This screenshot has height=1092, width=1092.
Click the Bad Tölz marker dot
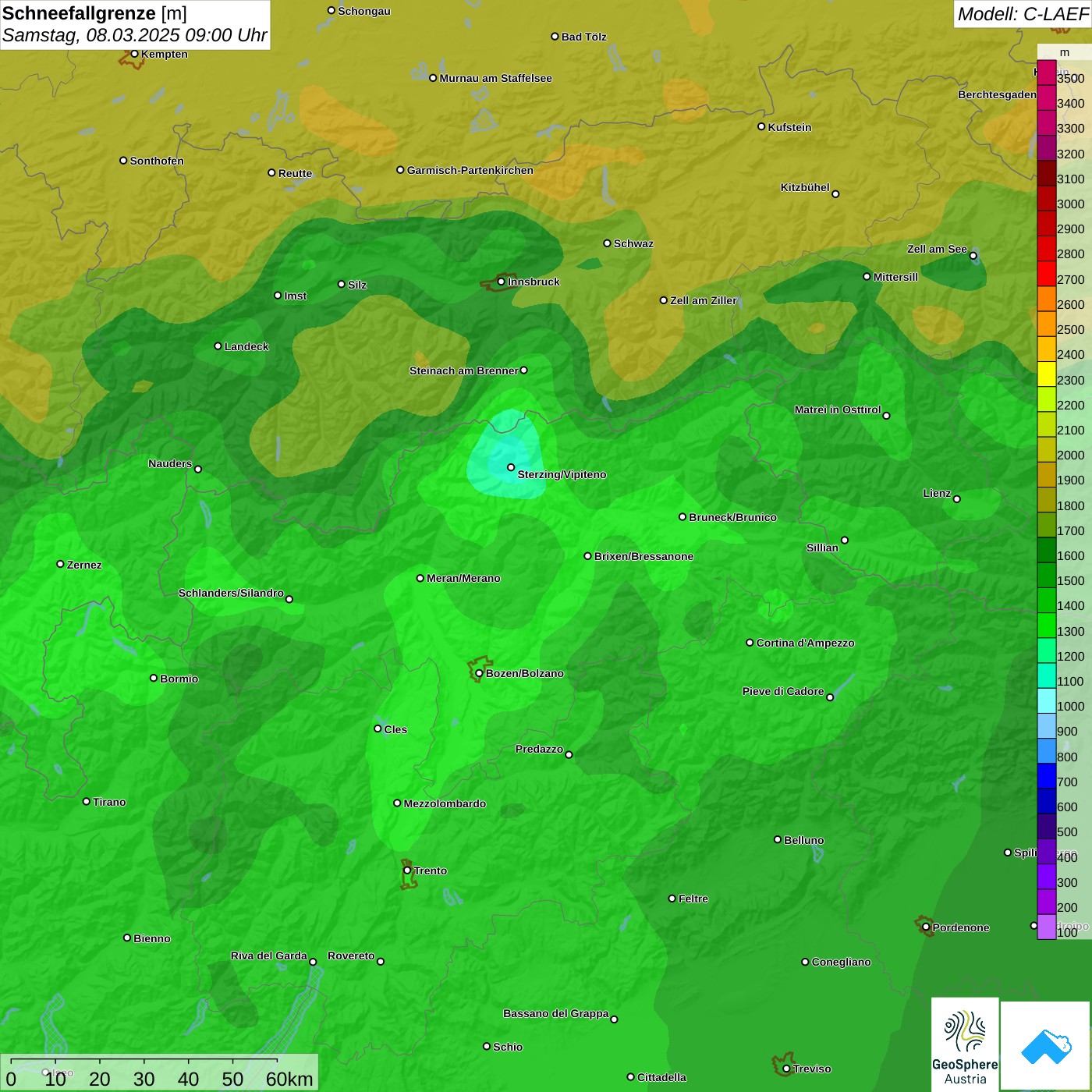click(x=555, y=37)
